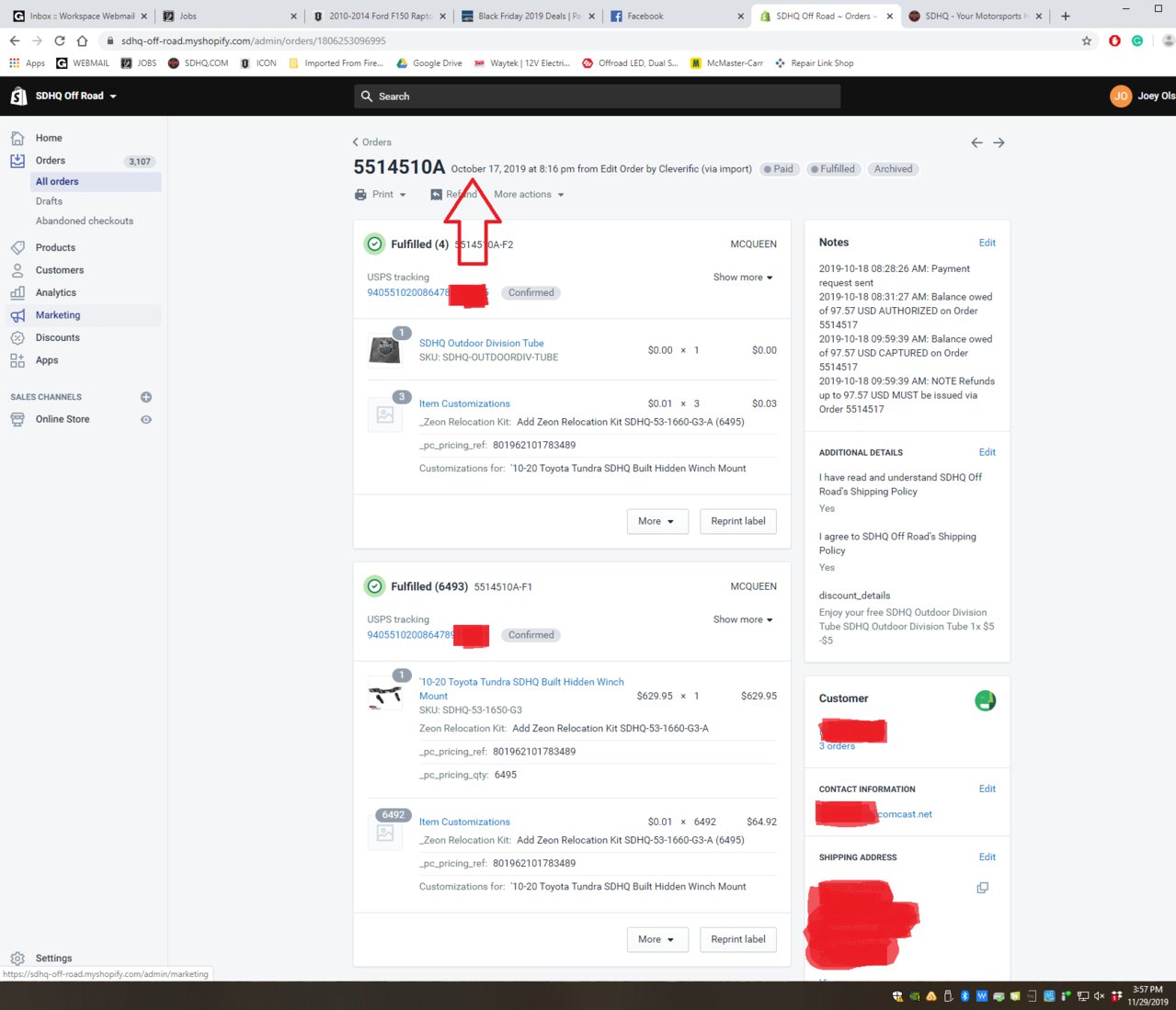1176x1010 pixels.
Task: Switch to Inbox Workspace Webmail tab
Action: pos(79,16)
